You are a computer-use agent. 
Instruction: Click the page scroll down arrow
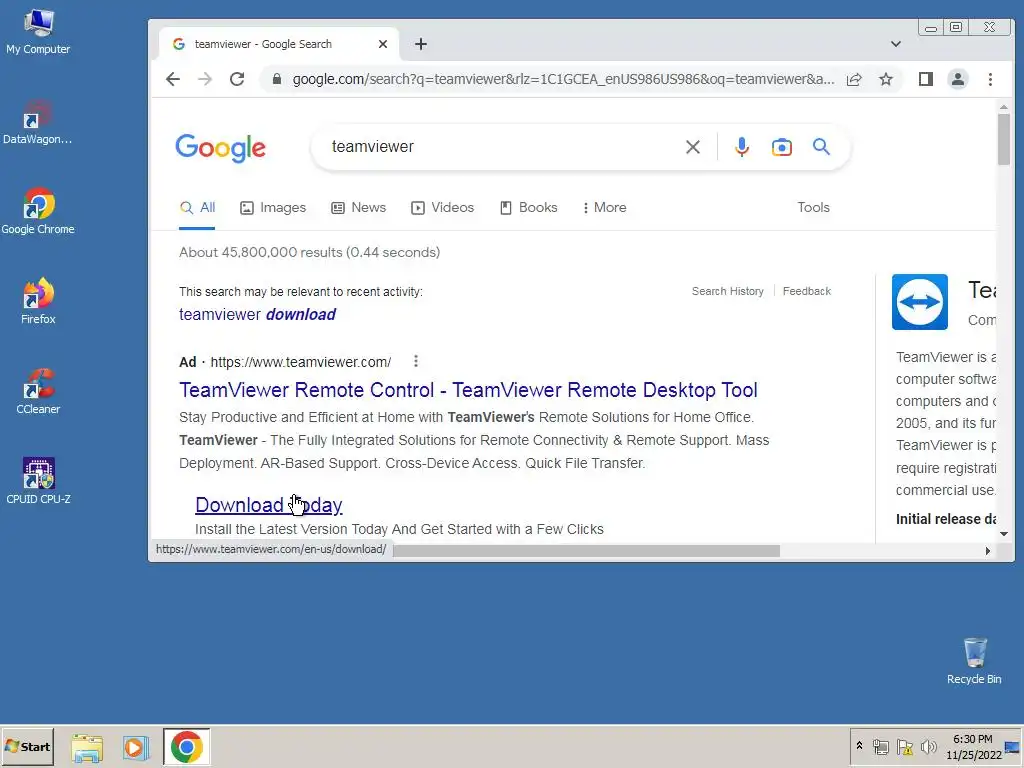[x=1004, y=534]
